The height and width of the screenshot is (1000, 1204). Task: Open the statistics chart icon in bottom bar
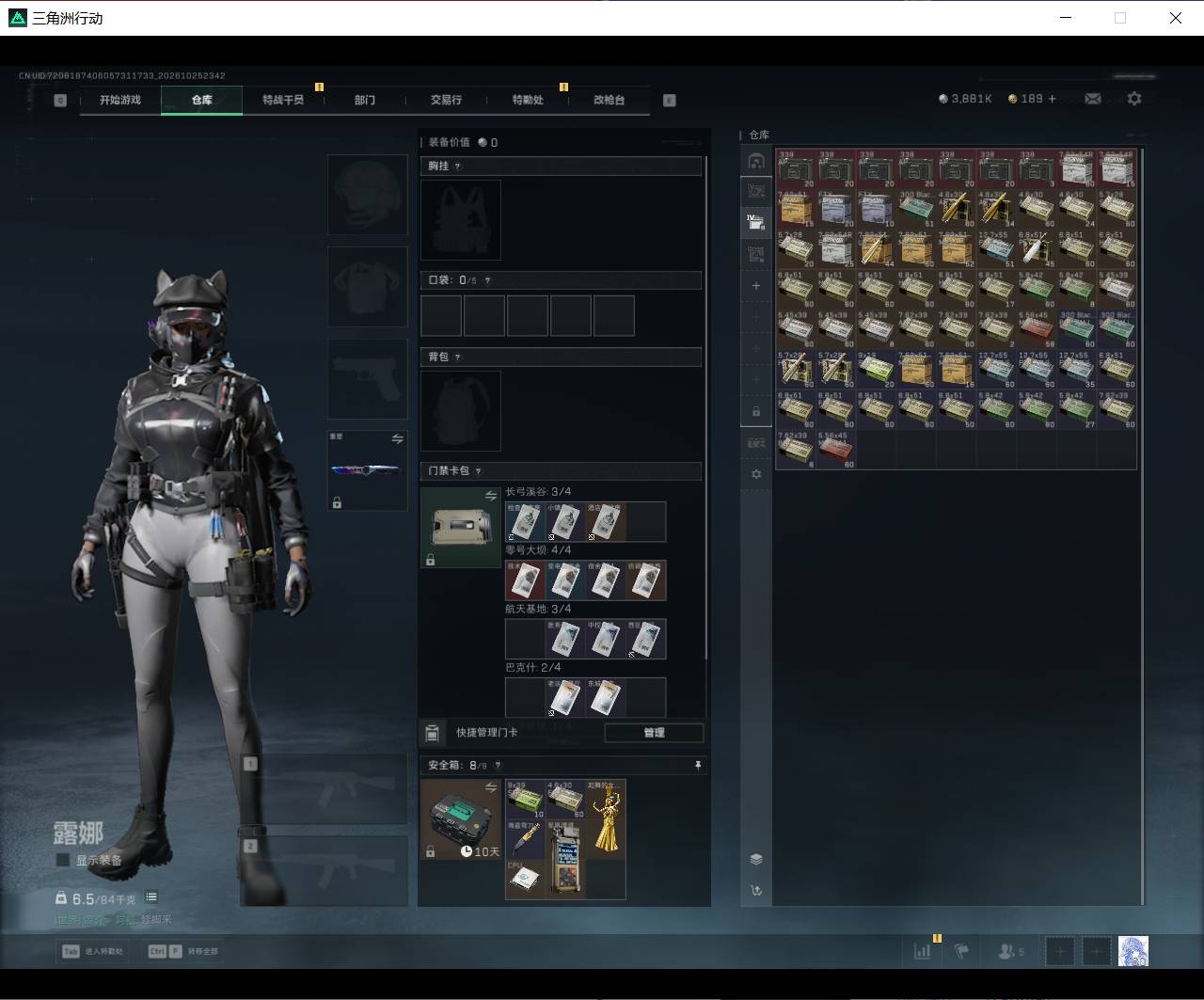[922, 951]
